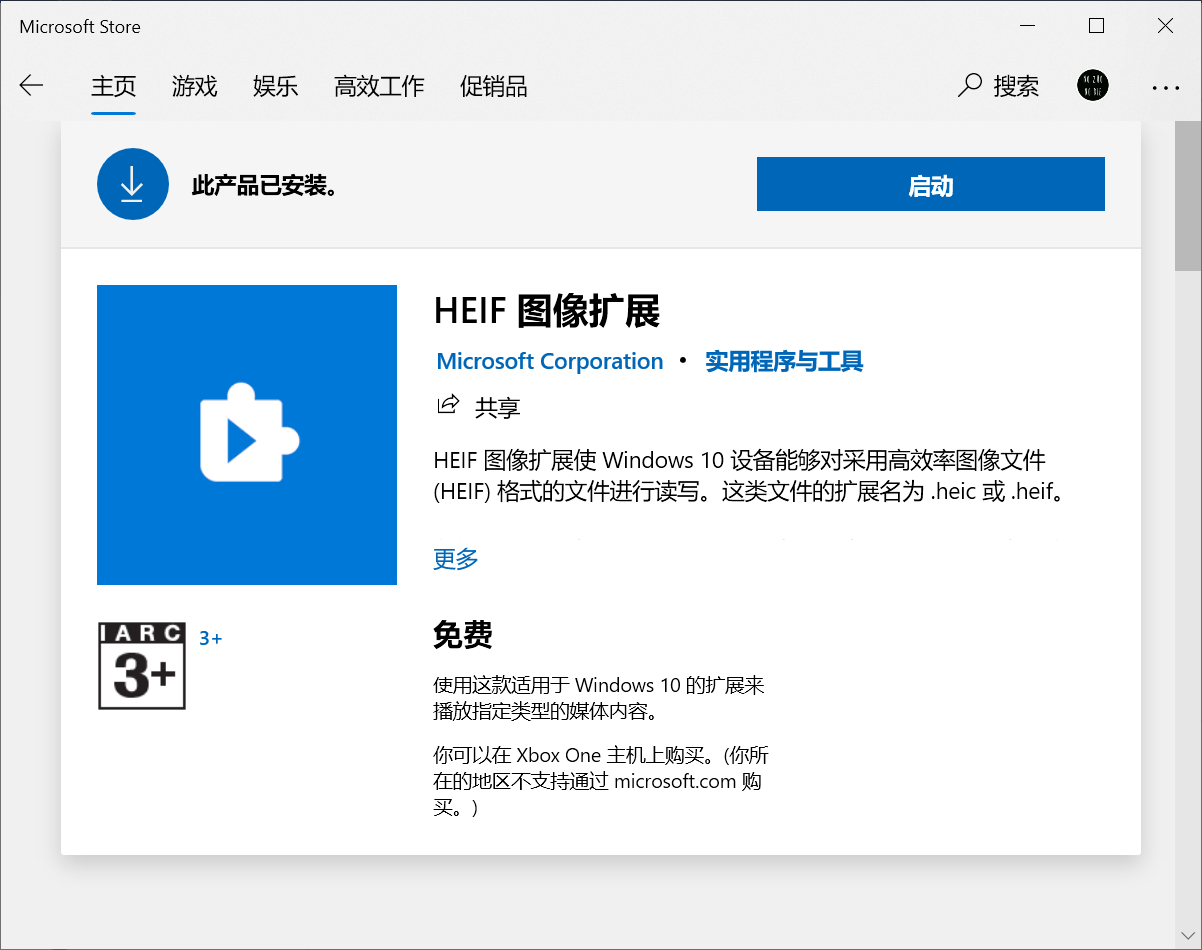Click the HEIF extension blue puzzle-piece app logo
This screenshot has width=1202, height=950.
[x=246, y=434]
